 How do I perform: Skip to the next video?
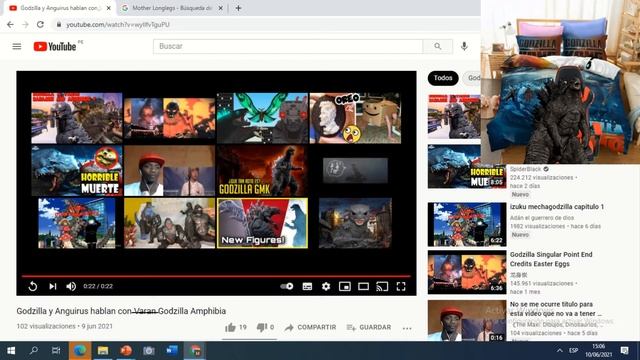click(53, 287)
